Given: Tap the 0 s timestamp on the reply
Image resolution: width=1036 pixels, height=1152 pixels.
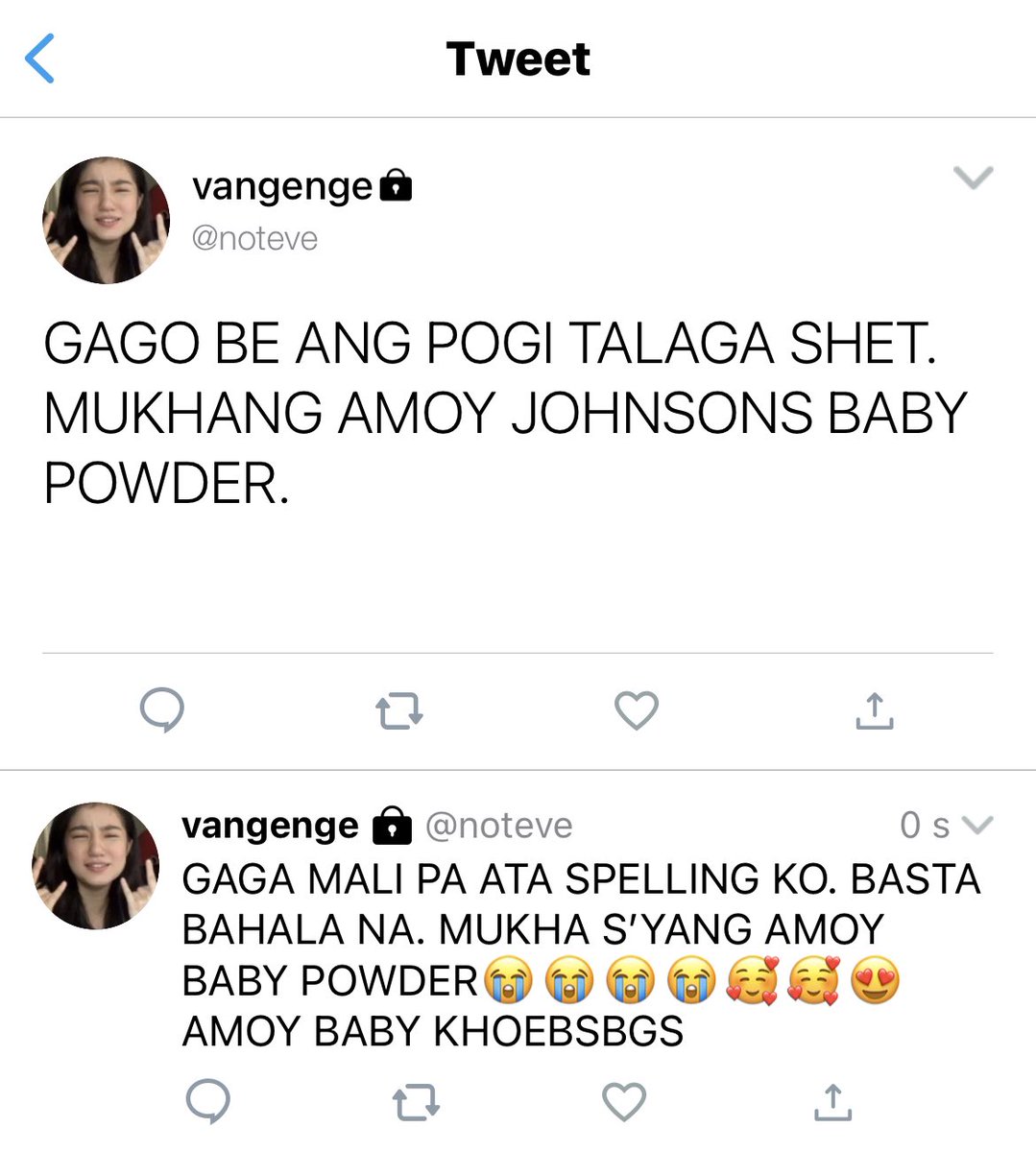Looking at the screenshot, I should [925, 826].
